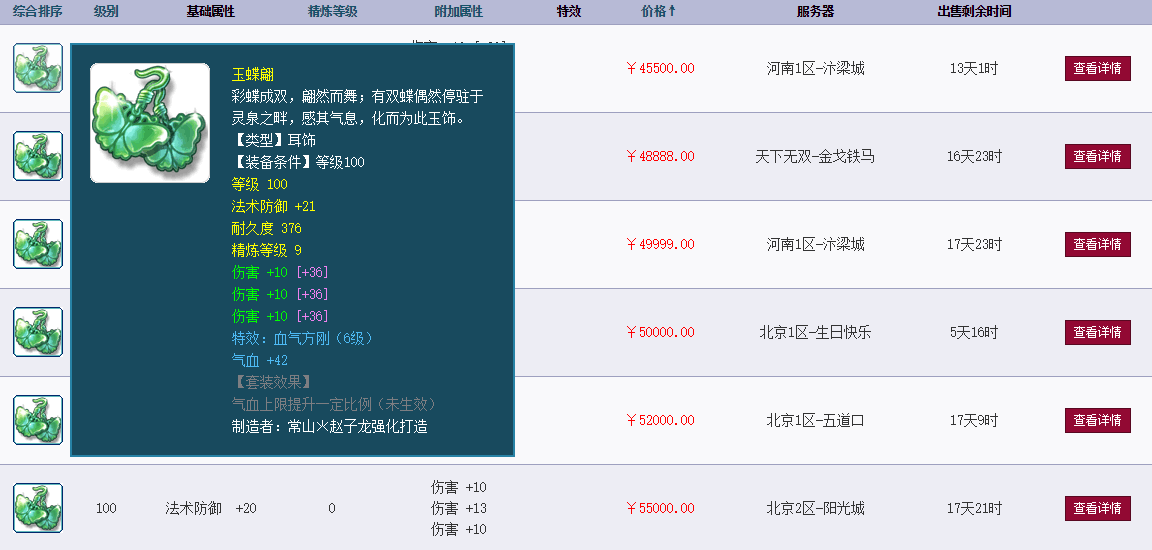This screenshot has width=1152, height=550.
Task: Click the jade earring icon in the ￥45500.00 row
Action: coord(37,68)
